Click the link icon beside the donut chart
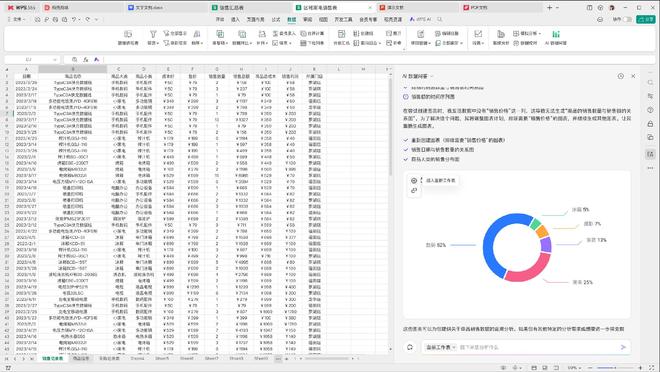This screenshot has height=372, width=660. click(x=414, y=191)
